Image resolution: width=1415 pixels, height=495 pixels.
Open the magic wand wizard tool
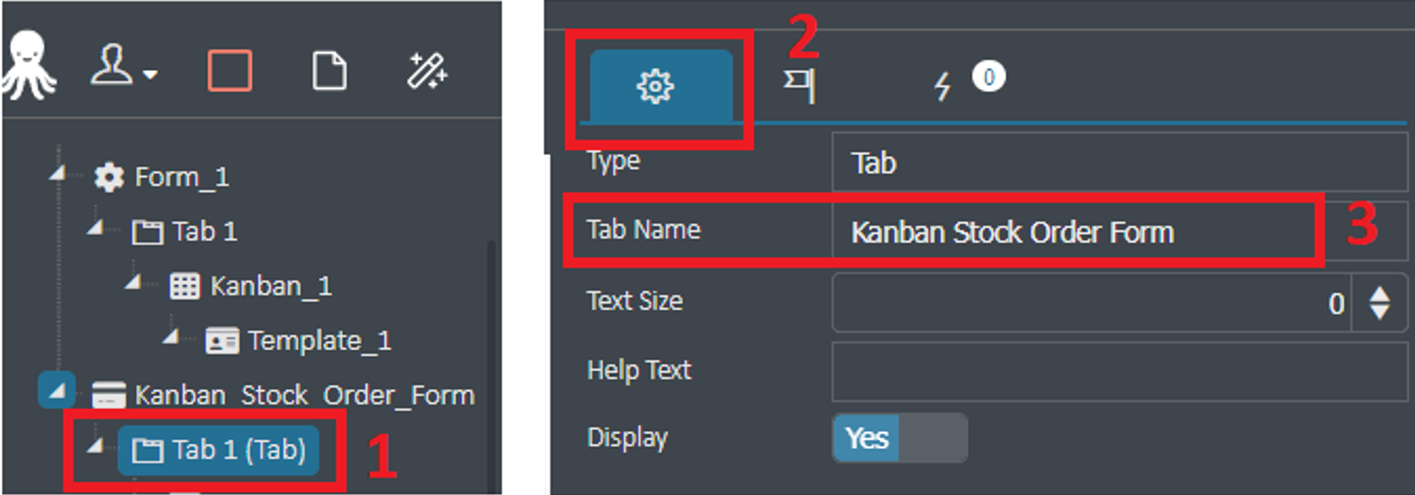428,71
